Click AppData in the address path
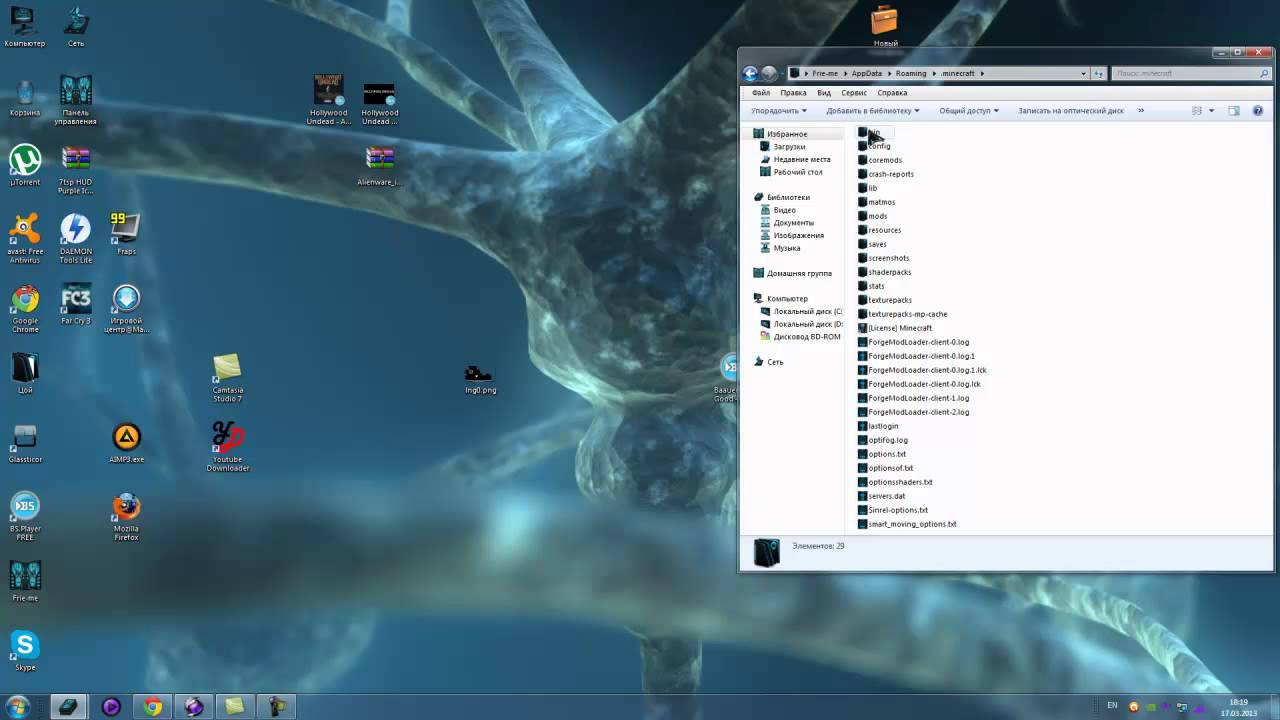1280x720 pixels. (x=866, y=73)
